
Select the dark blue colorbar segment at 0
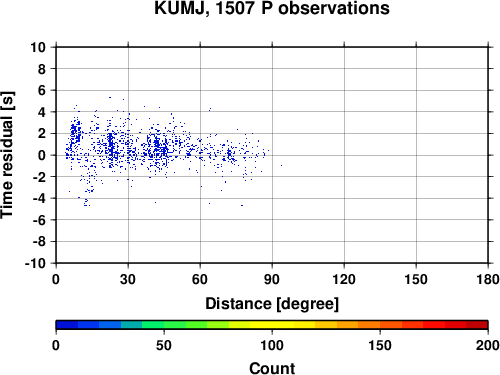tap(67, 325)
